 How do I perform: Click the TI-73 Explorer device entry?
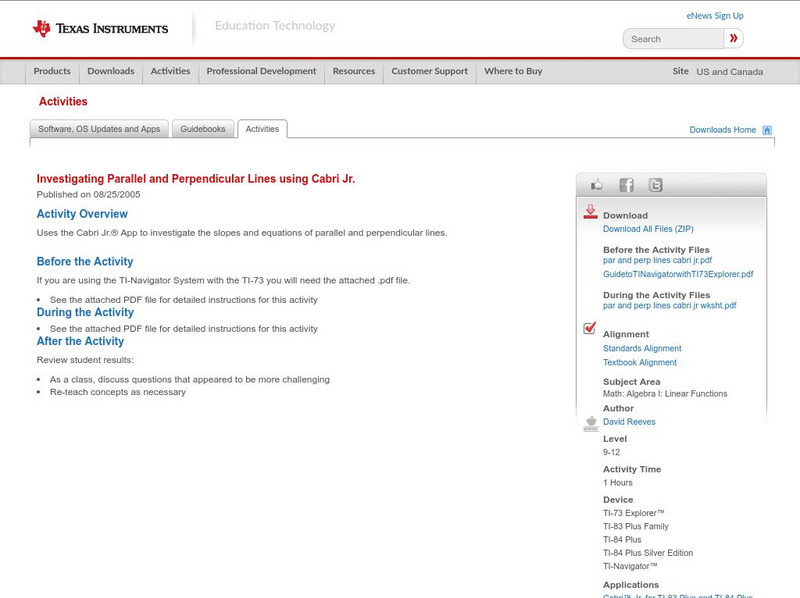click(634, 513)
